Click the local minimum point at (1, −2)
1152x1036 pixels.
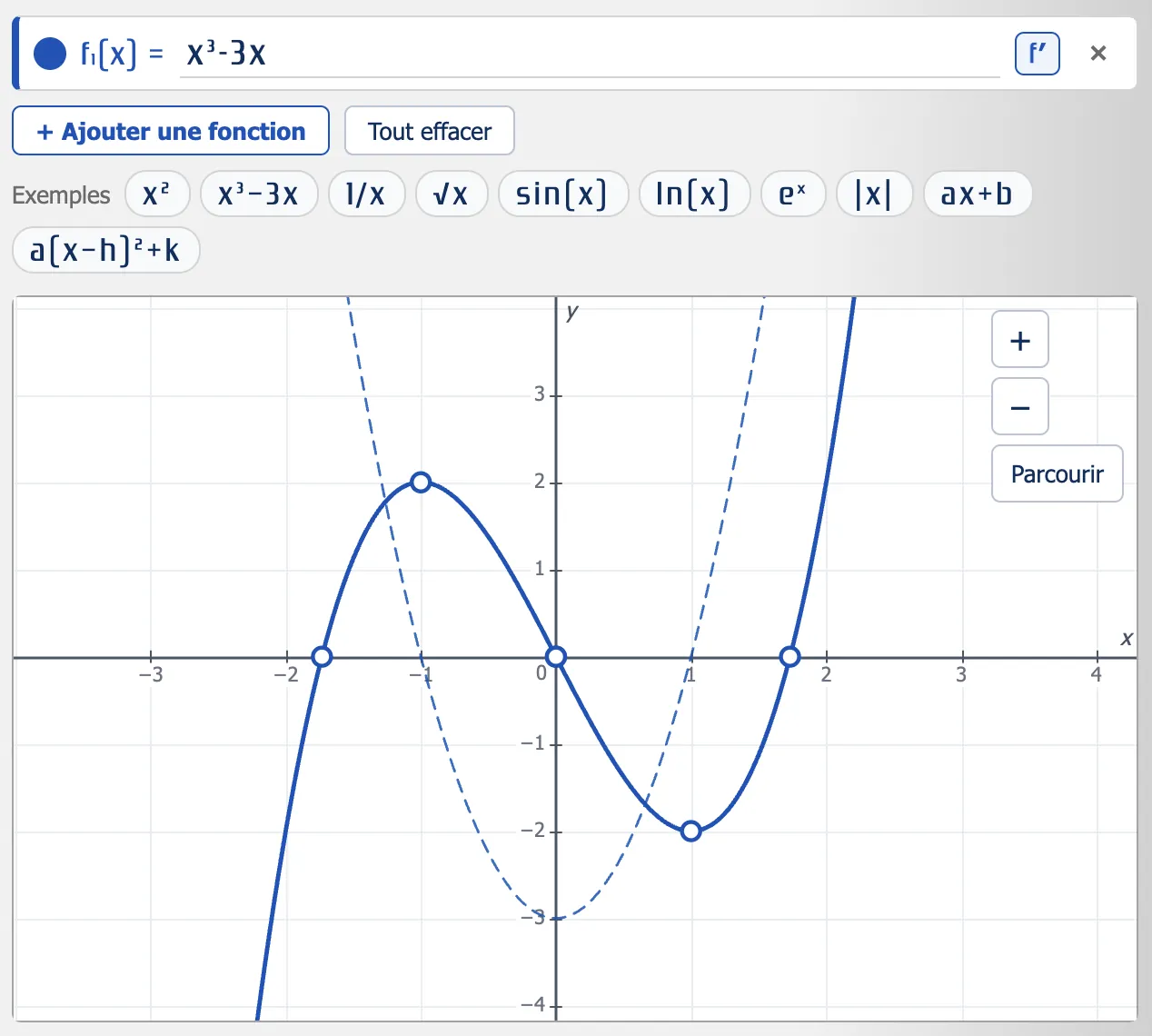691,831
